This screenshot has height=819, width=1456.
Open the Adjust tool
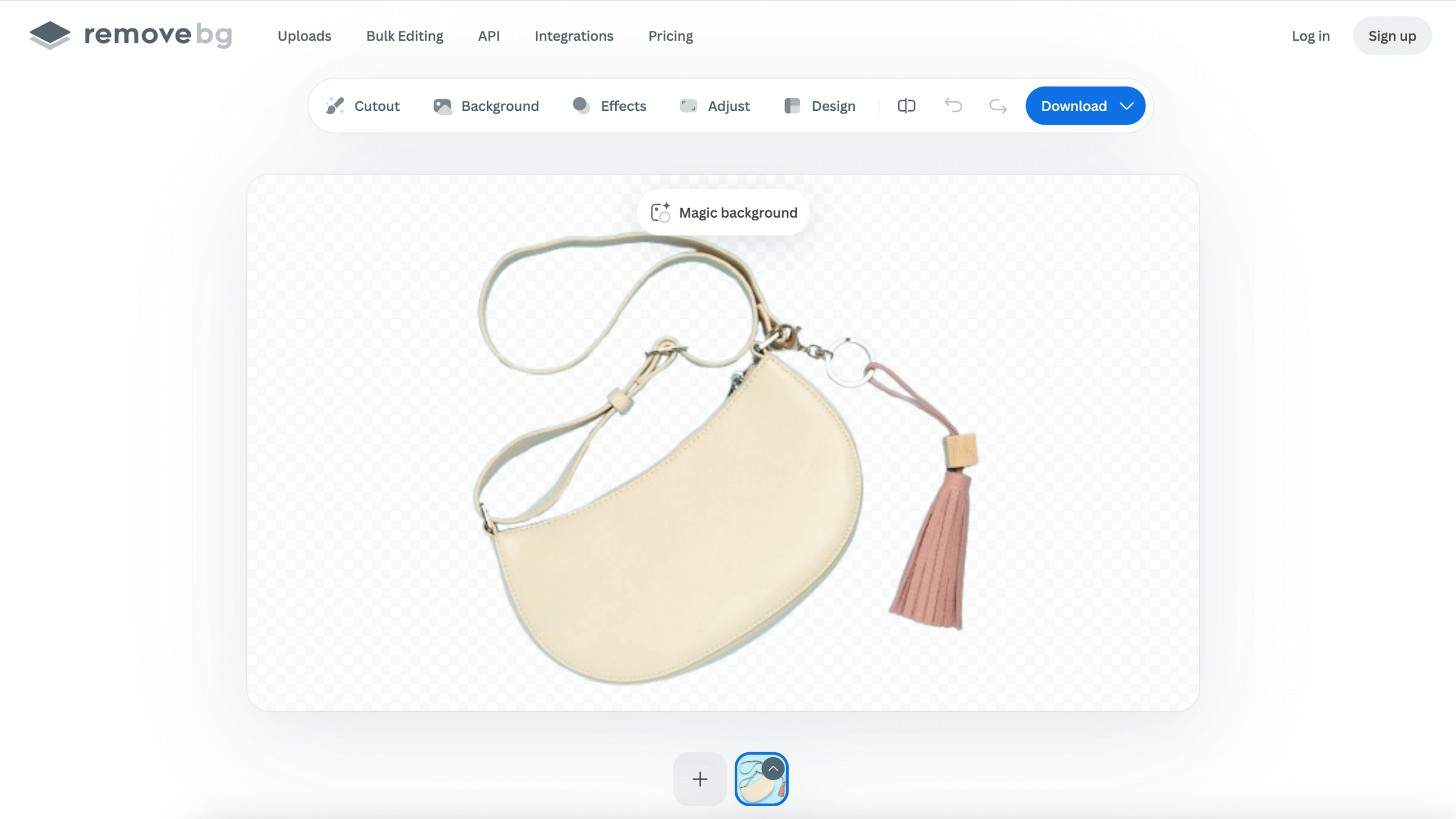[715, 106]
